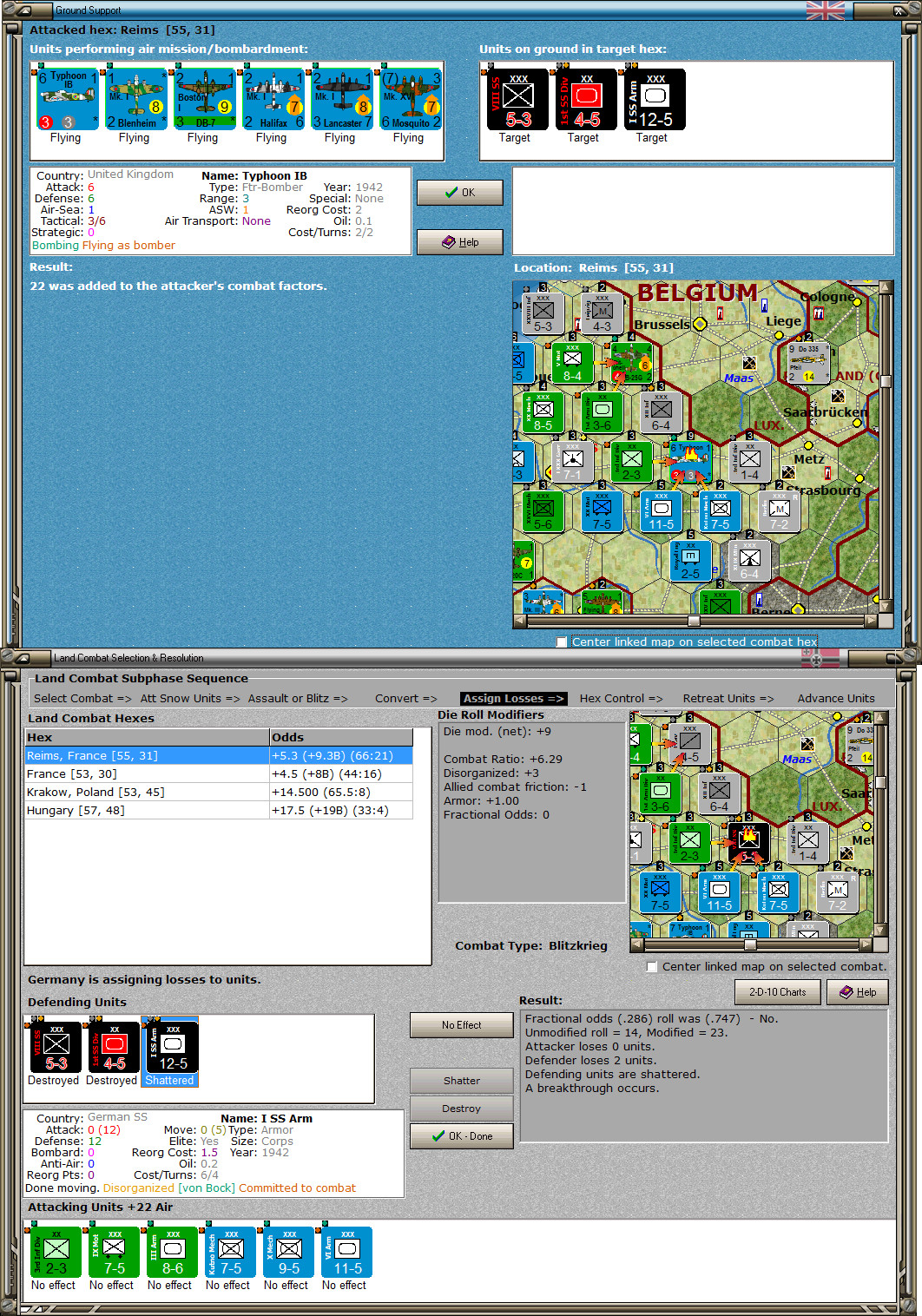Click the Odds column header

point(340,737)
